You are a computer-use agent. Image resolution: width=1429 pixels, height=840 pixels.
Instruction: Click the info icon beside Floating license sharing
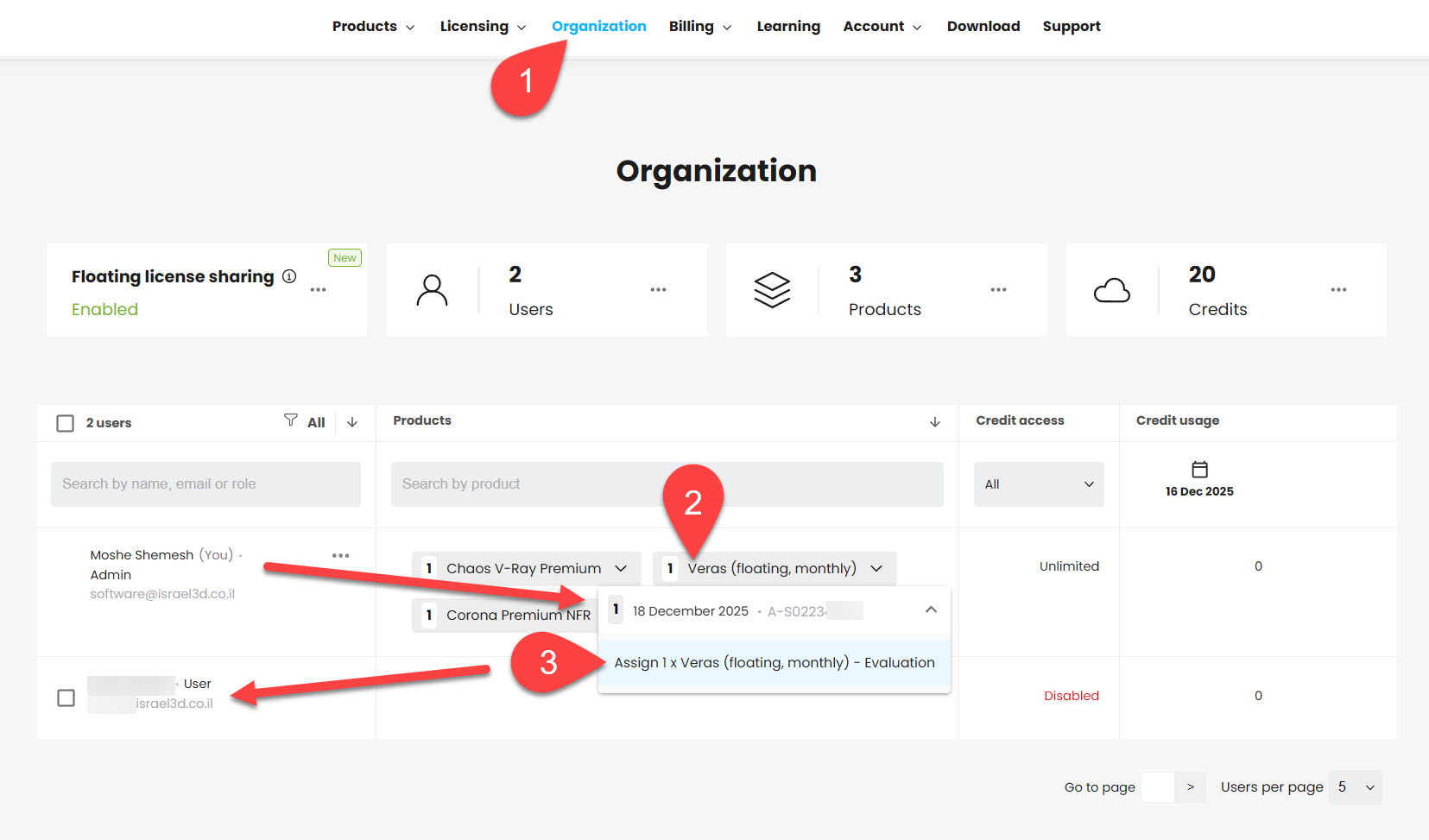289,276
